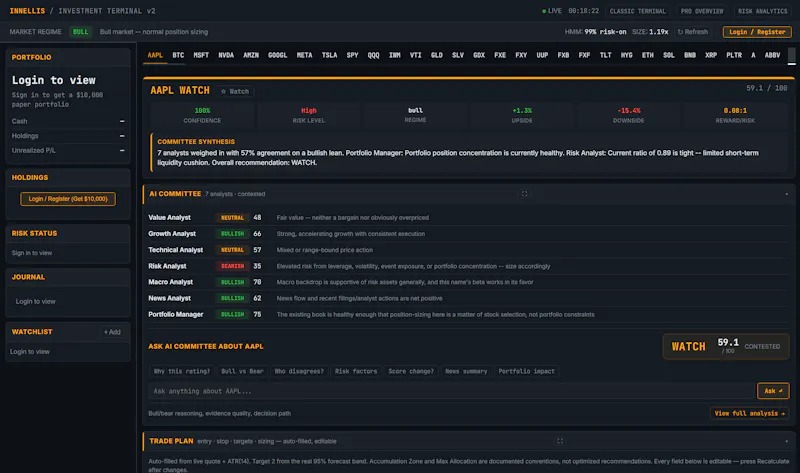Refresh the market regime data
Viewport: 800px width, 473px height.
(x=692, y=32)
